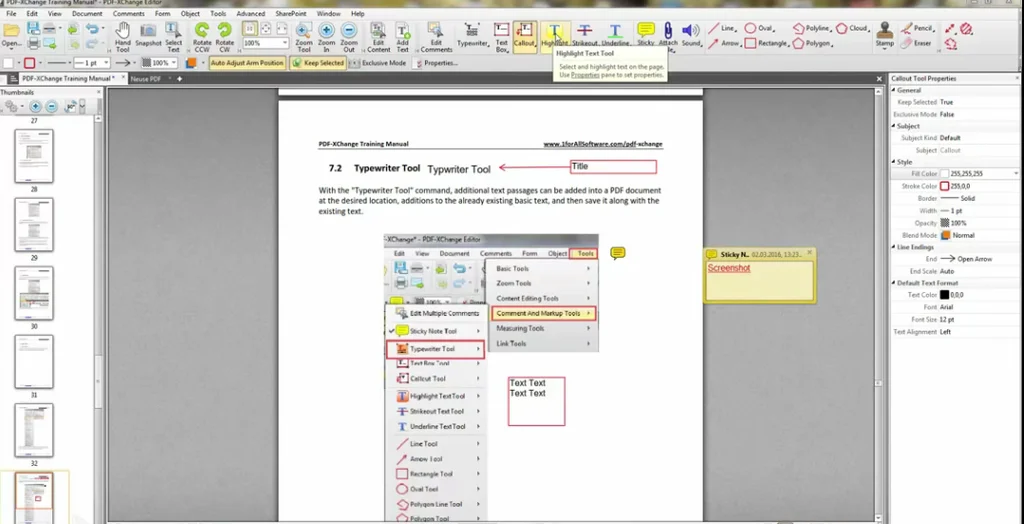This screenshot has width=1024, height=524.
Task: Collapse the Subject properties section
Action: pos(894,126)
